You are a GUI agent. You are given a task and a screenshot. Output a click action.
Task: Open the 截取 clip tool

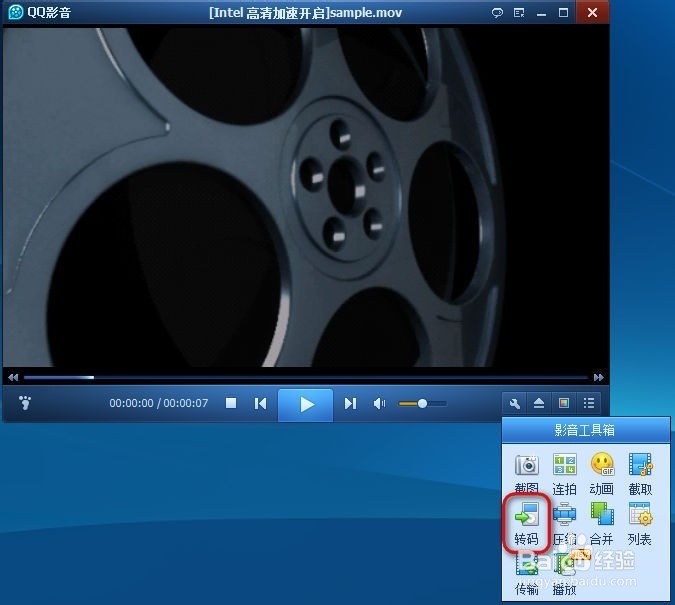click(640, 474)
